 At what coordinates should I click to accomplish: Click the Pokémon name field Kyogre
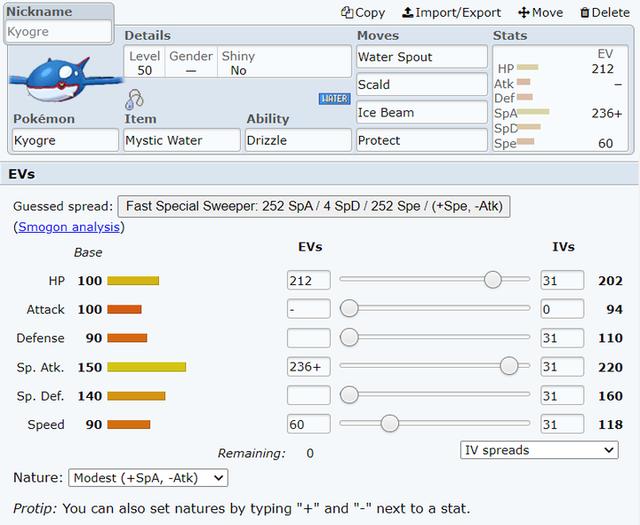tap(65, 140)
